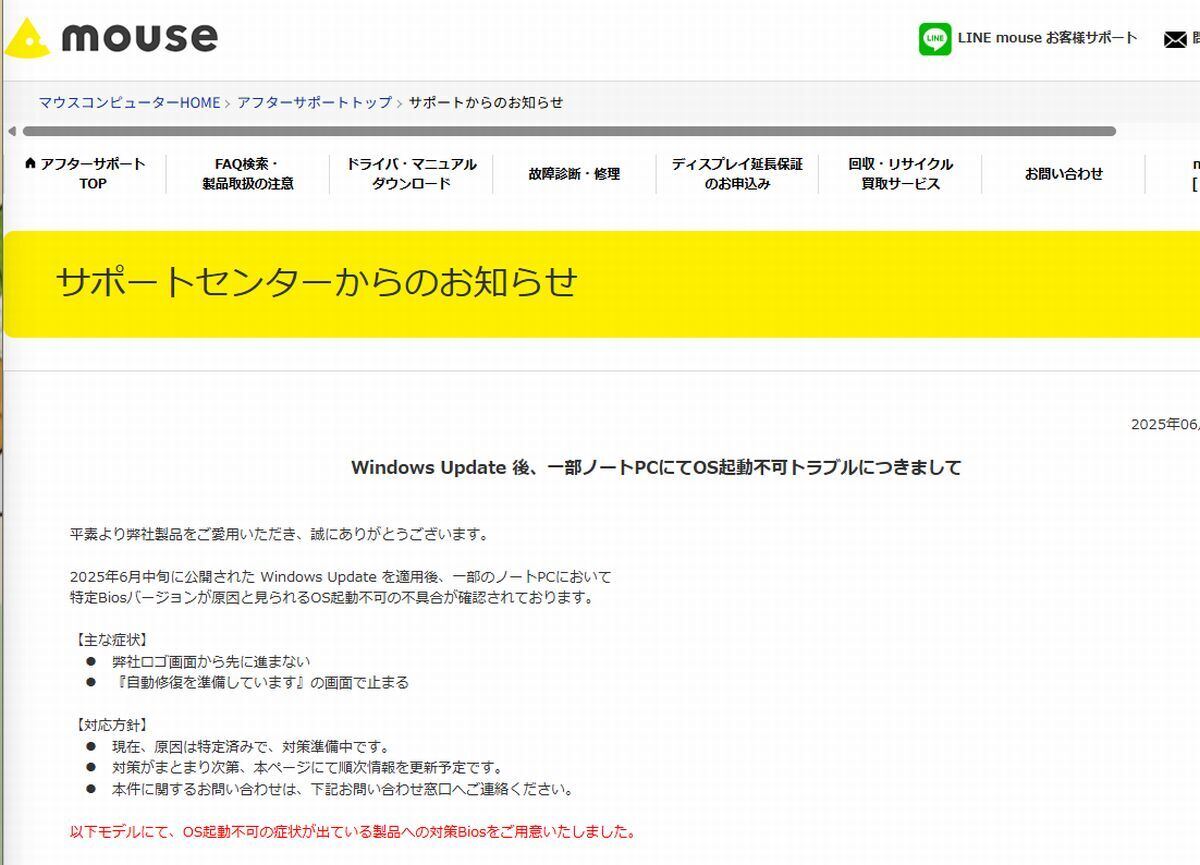Open ディスプレイ延長保証のお申込み menu item
The width and height of the screenshot is (1200, 865).
(x=737, y=173)
